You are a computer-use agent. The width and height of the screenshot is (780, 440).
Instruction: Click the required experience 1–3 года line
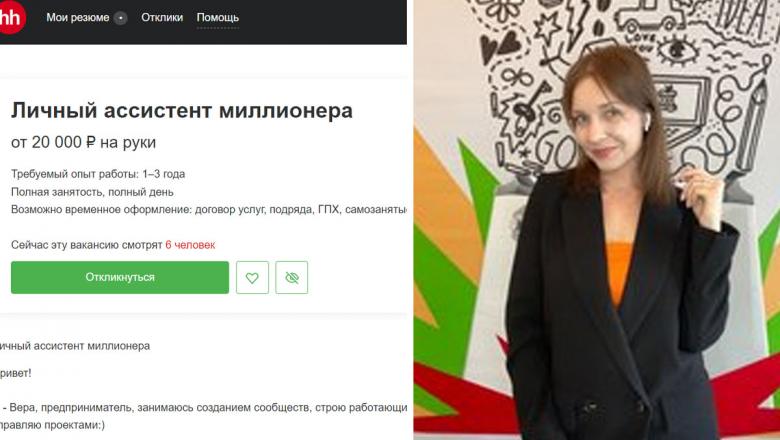pos(98,174)
